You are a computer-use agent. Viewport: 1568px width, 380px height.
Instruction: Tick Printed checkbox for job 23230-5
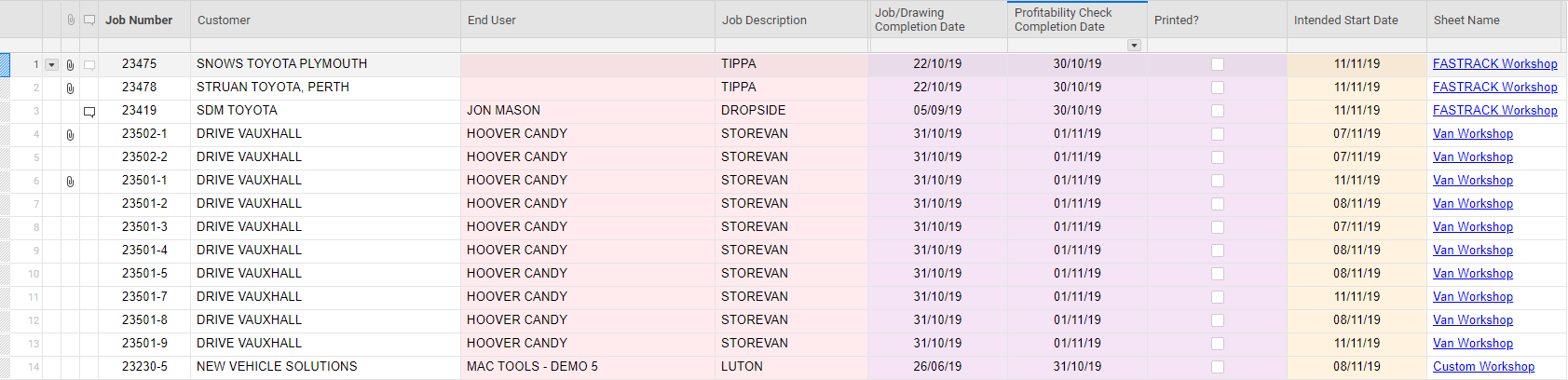tap(1218, 367)
